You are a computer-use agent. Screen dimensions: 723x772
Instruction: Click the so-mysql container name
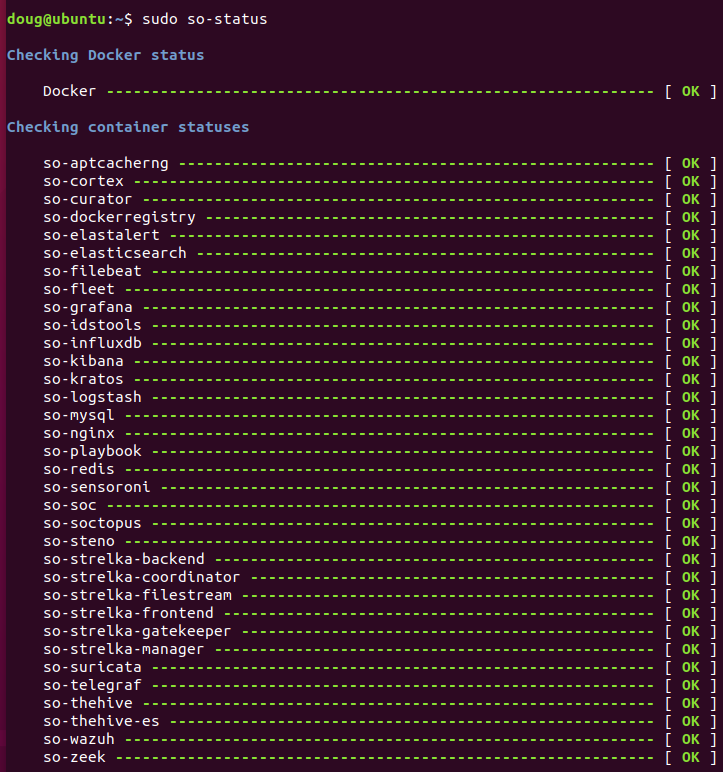tap(79, 416)
